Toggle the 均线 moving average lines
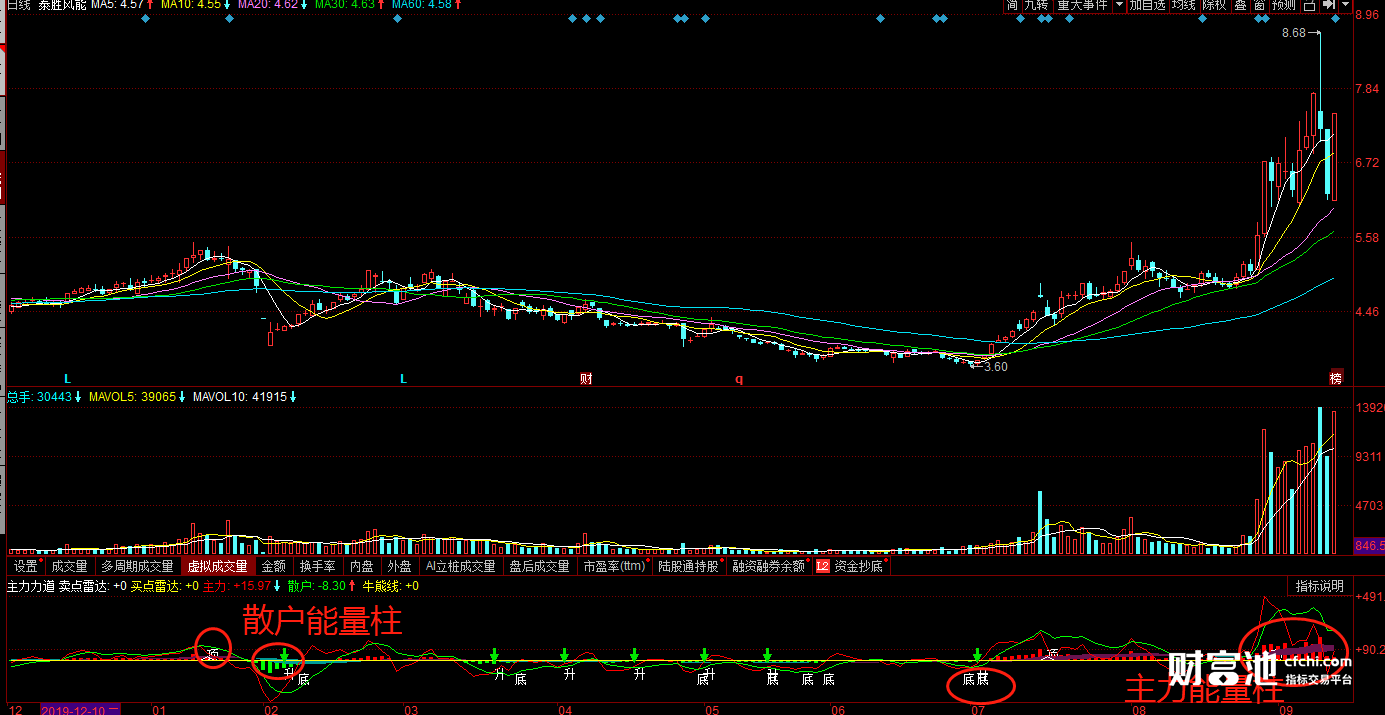 (x=1184, y=4)
